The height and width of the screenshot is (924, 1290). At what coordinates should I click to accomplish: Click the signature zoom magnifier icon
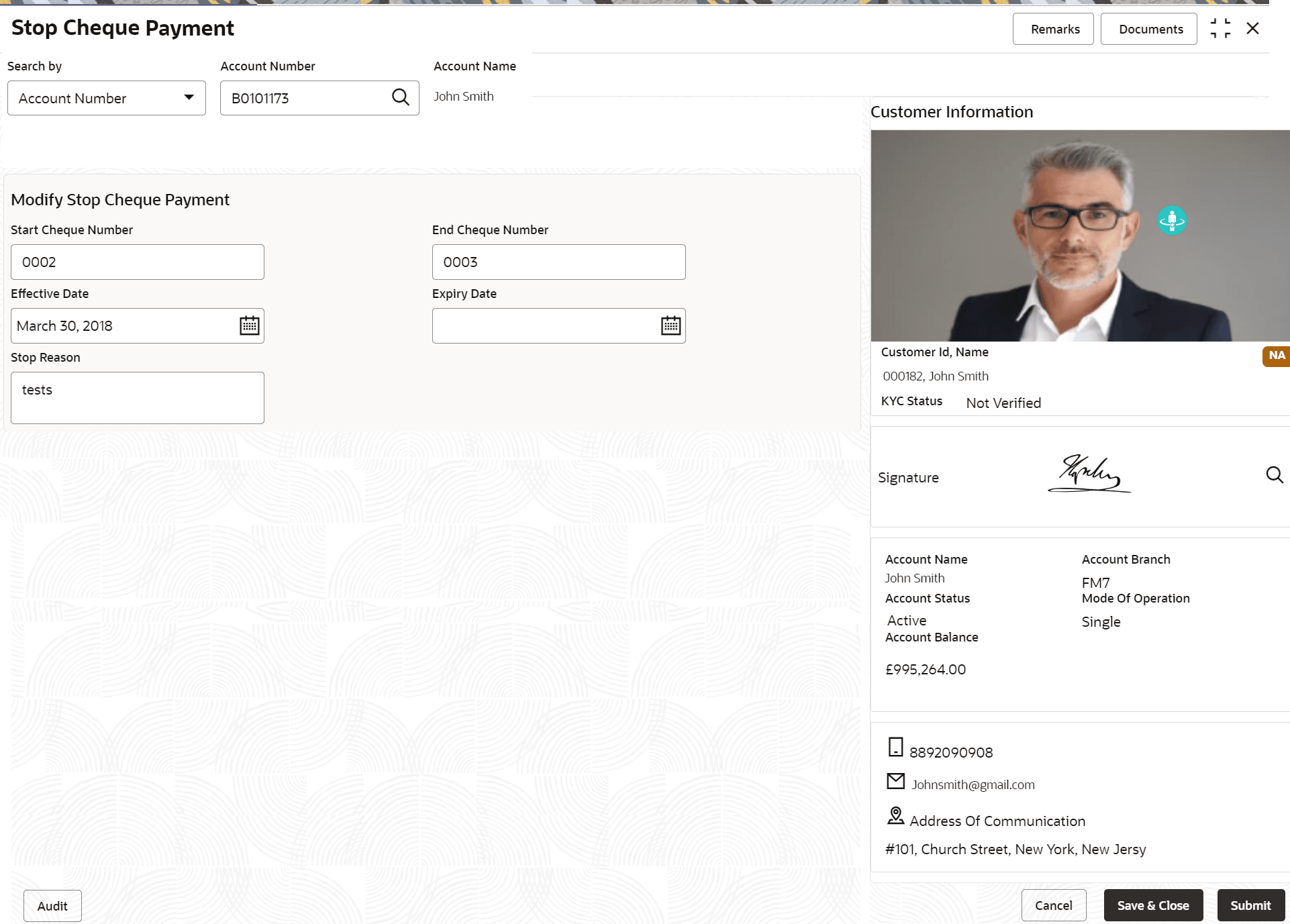[x=1275, y=475]
